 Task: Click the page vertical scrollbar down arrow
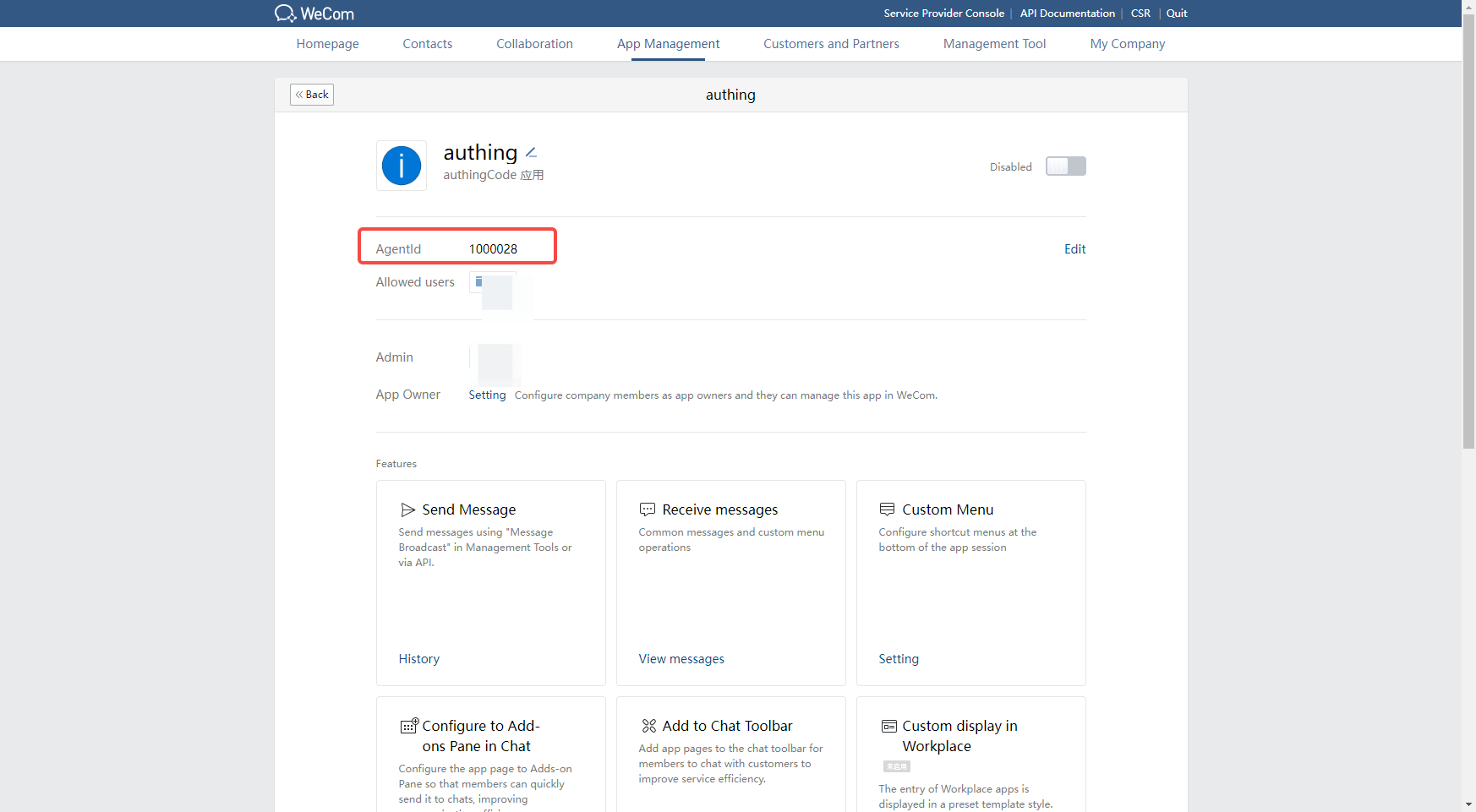(1468, 804)
